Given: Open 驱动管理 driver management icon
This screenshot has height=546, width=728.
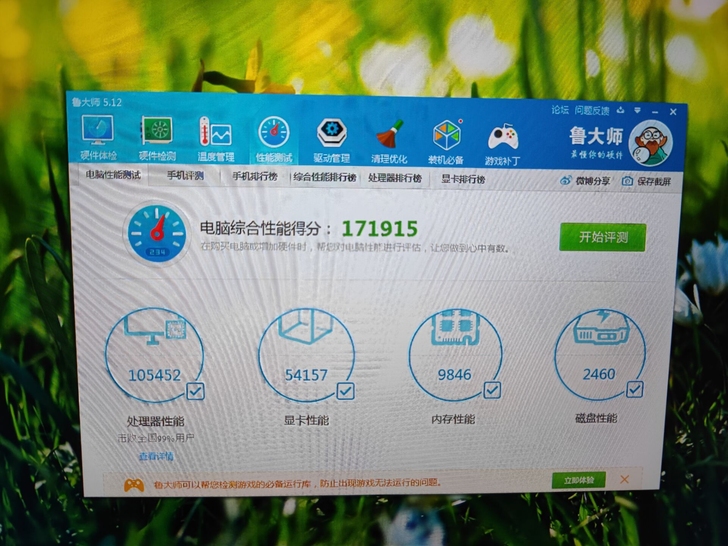Looking at the screenshot, I should coord(332,141).
